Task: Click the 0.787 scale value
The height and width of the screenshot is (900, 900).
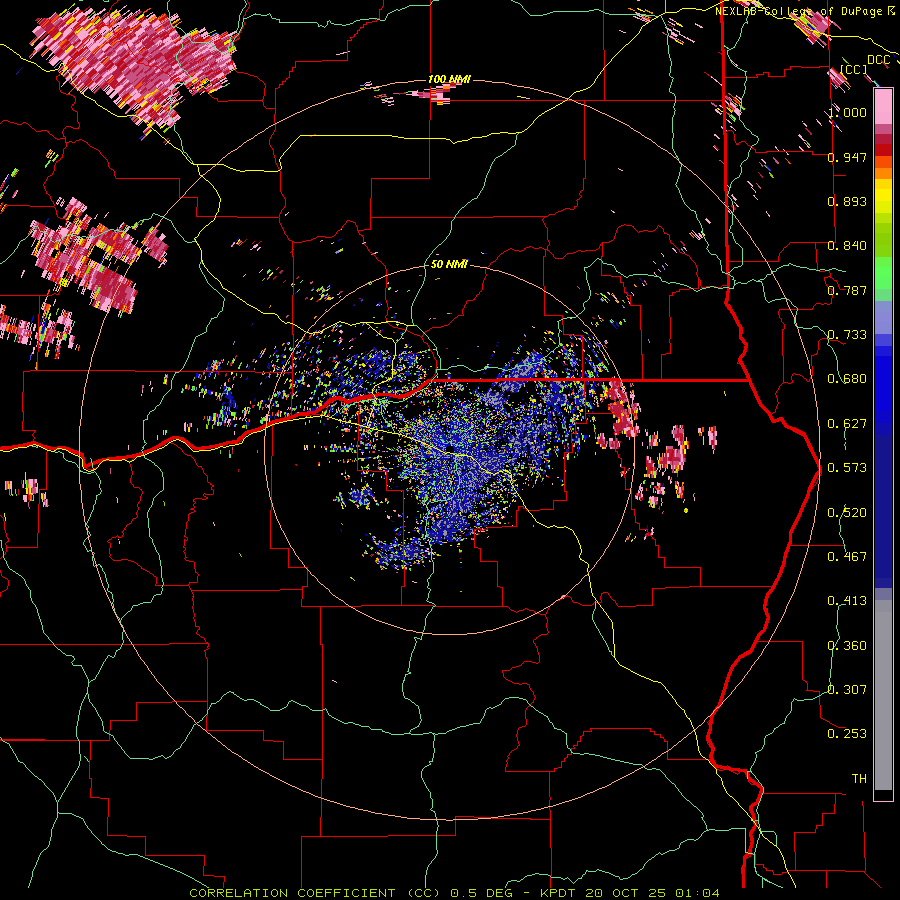Action: (x=847, y=290)
